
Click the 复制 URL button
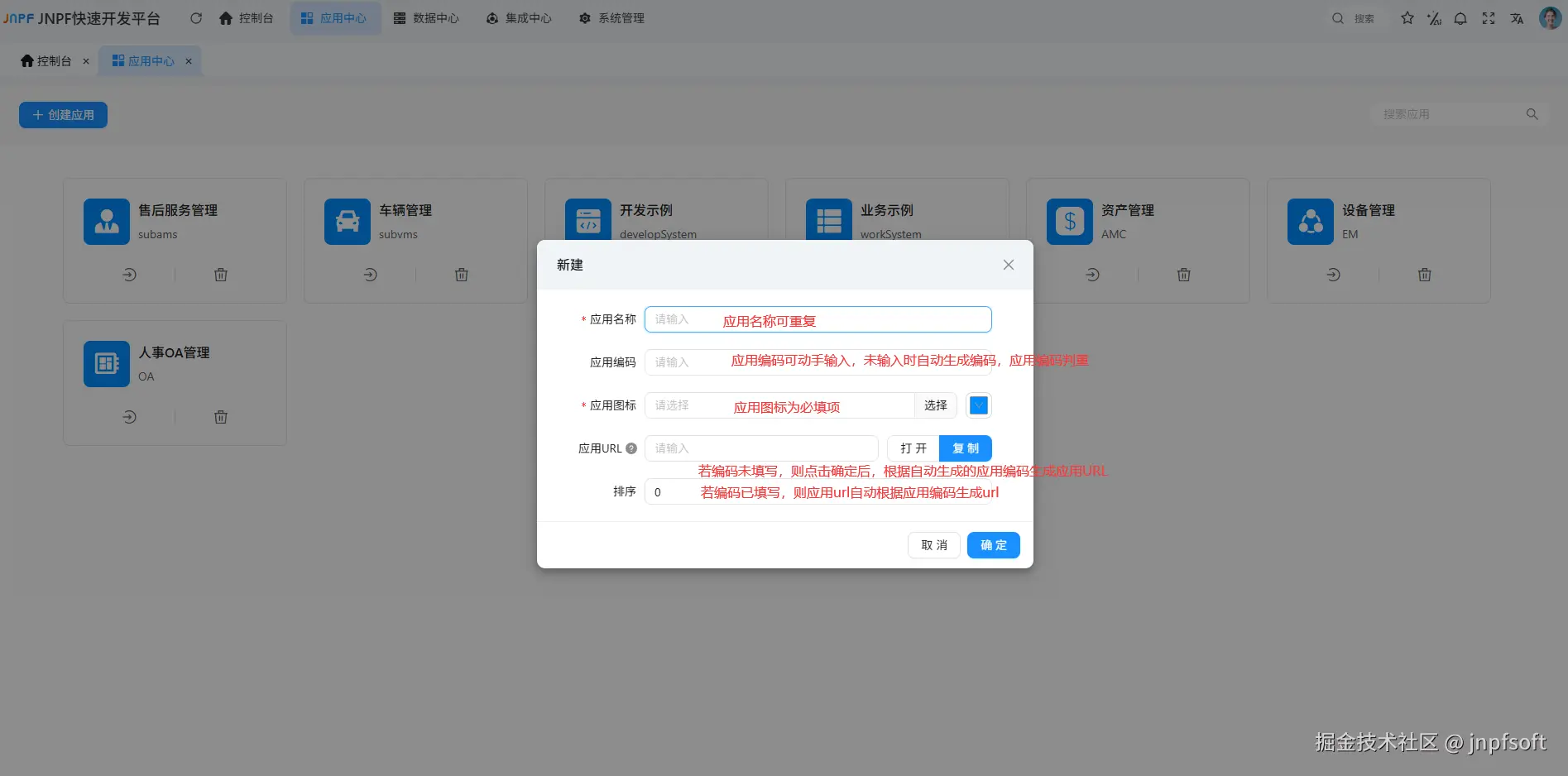coord(966,448)
